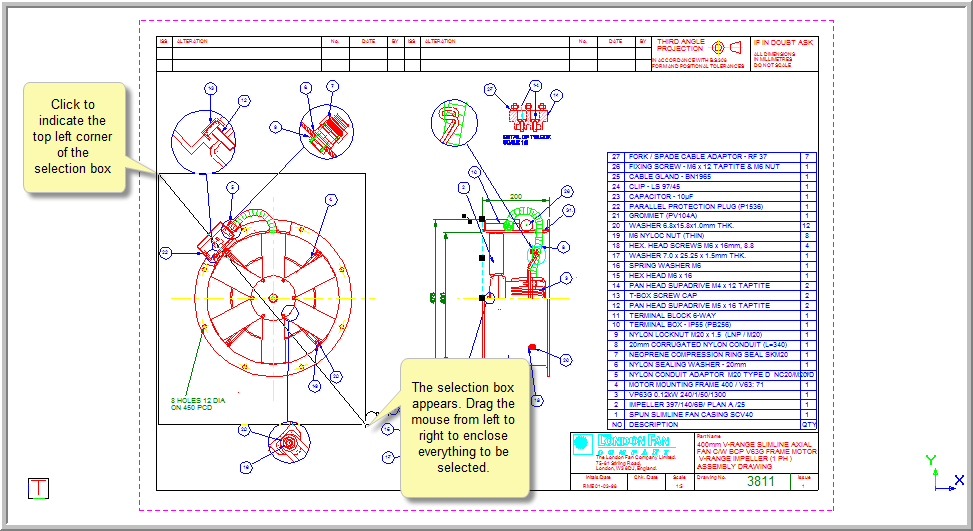973x531 pixels.
Task: Click the 200 dimension on side view
Action: click(x=516, y=196)
